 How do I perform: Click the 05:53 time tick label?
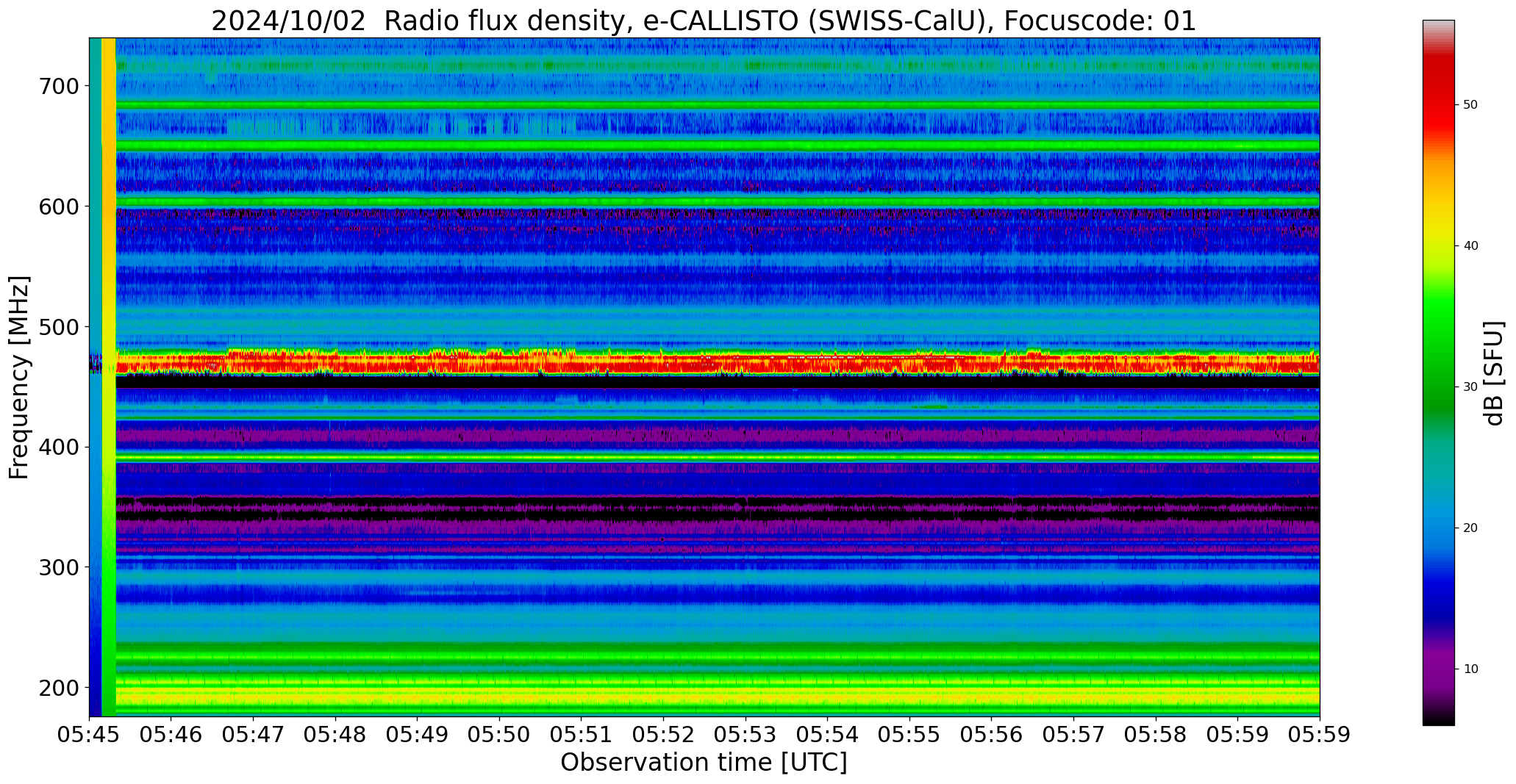point(746,735)
